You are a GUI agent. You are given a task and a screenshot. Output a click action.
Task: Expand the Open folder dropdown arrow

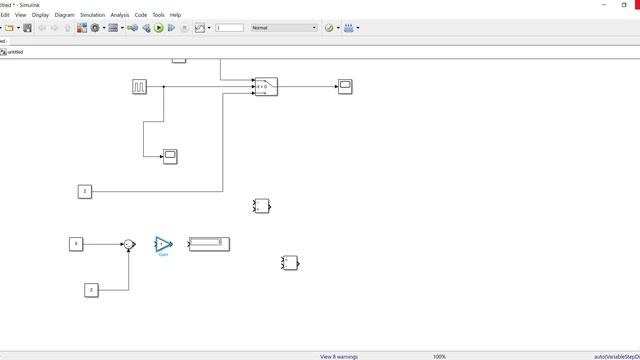tap(18, 28)
